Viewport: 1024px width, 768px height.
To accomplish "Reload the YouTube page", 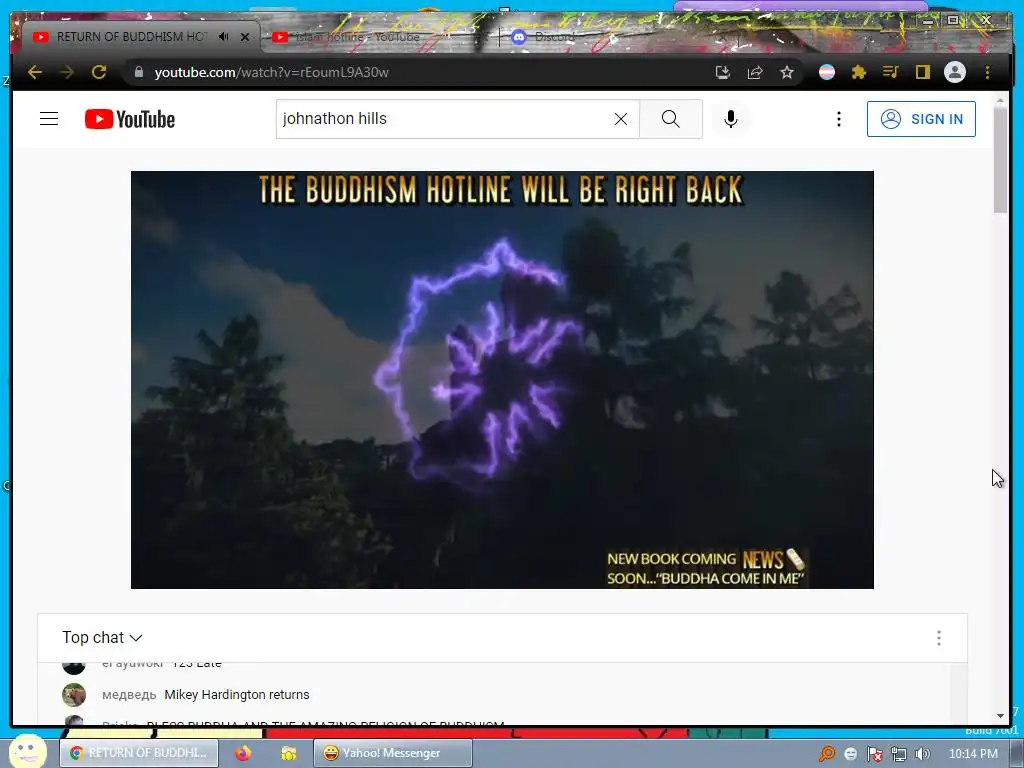I will (x=99, y=72).
